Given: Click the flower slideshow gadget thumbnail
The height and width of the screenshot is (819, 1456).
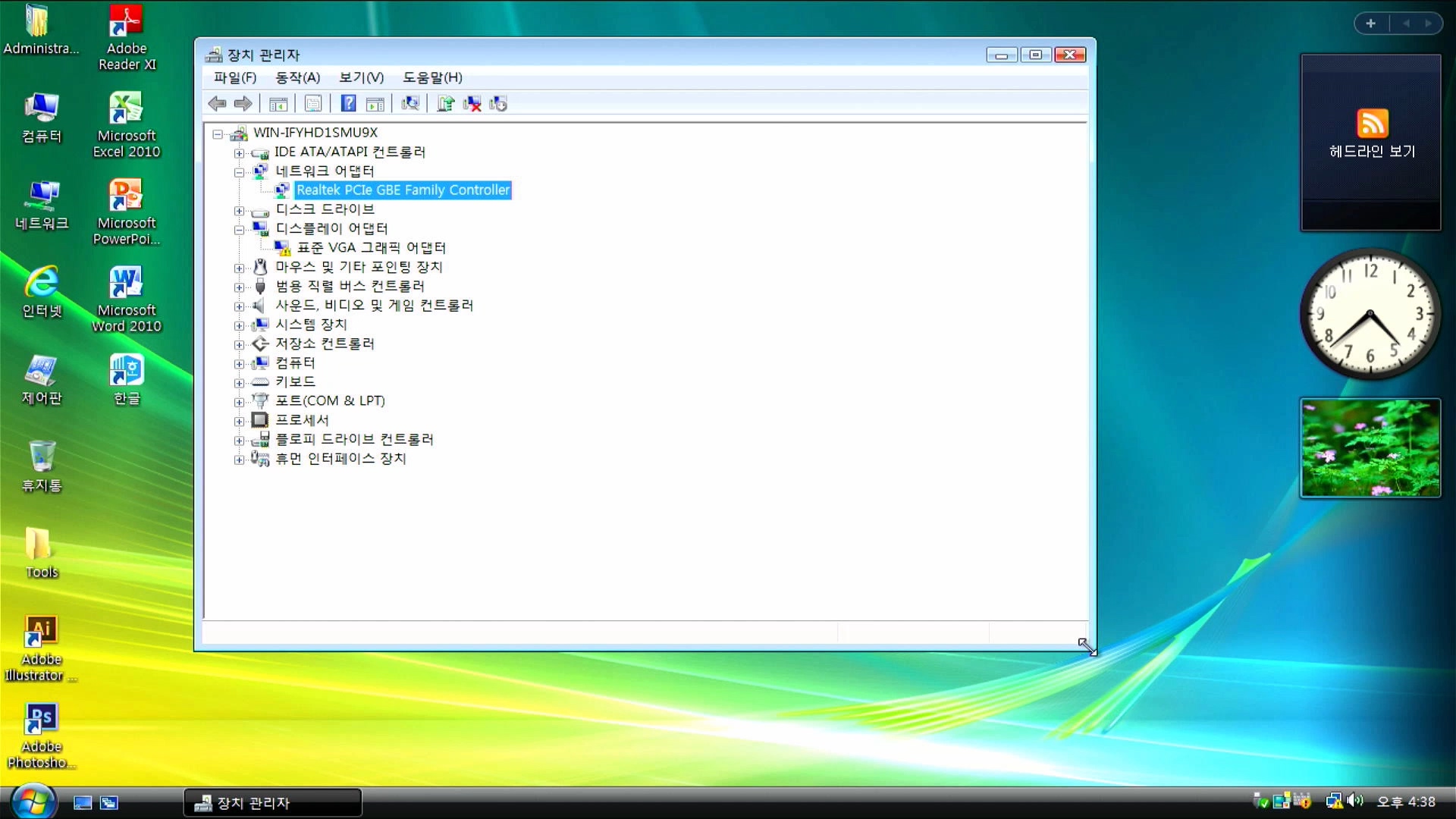Looking at the screenshot, I should click(x=1370, y=448).
